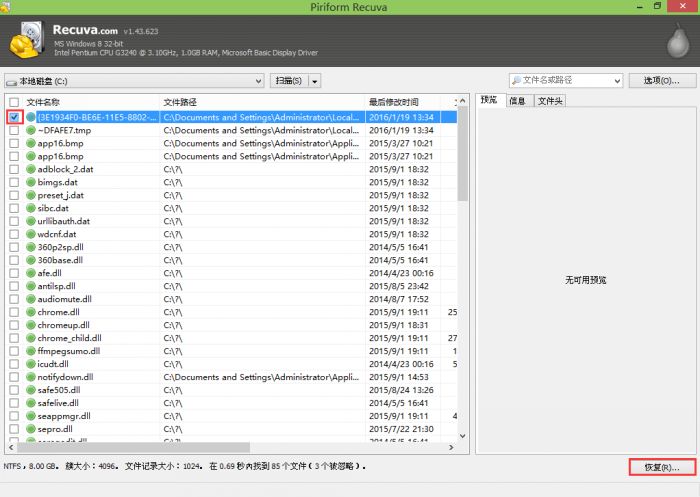
Task: Click green status dot of sibc.dat
Action: (x=30, y=208)
